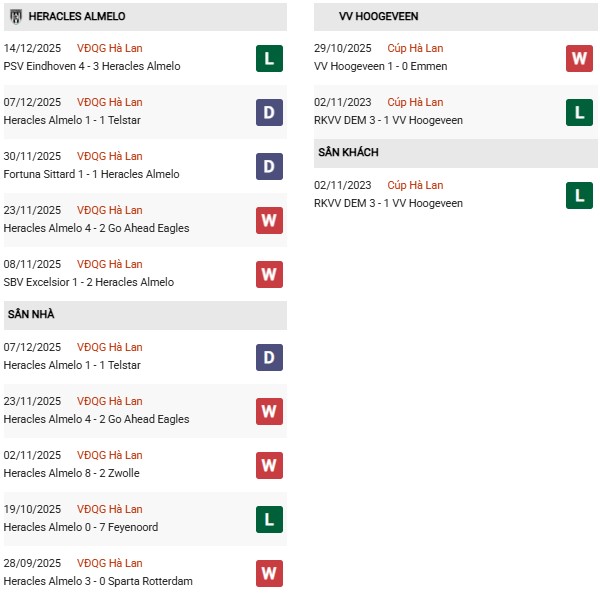Click the W badge for Hoogeveen vs Emmen
Image resolution: width=600 pixels, height=594 pixels.
point(579,58)
